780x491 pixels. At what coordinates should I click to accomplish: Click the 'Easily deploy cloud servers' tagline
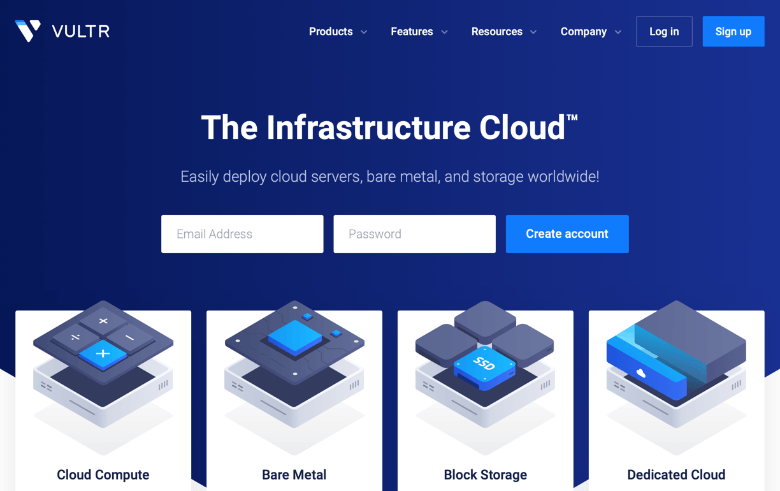[390, 177]
